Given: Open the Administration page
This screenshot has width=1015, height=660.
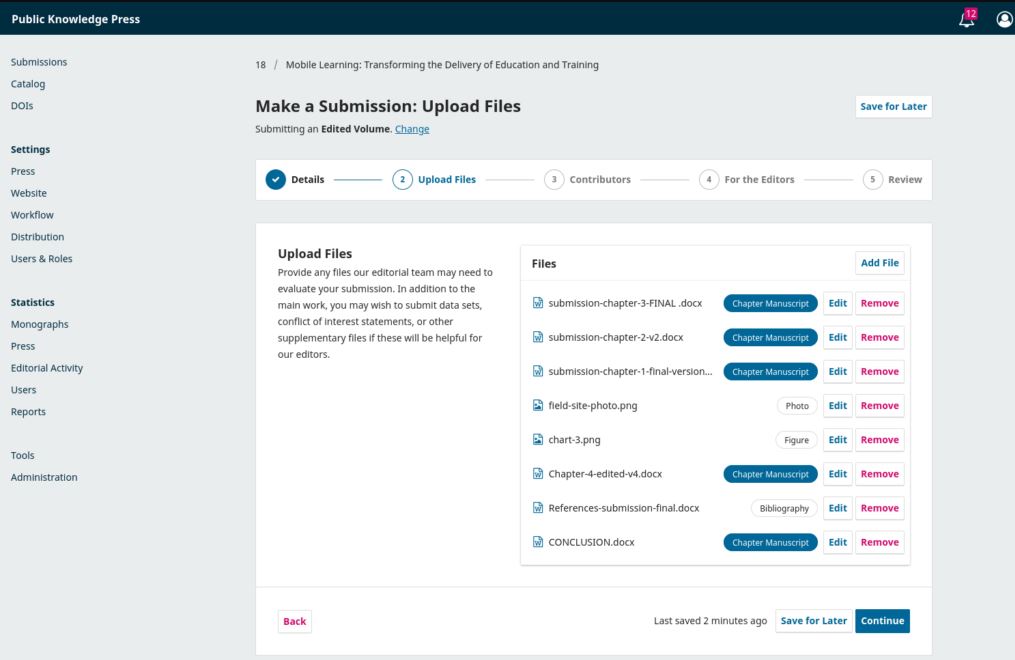Looking at the screenshot, I should 44,478.
